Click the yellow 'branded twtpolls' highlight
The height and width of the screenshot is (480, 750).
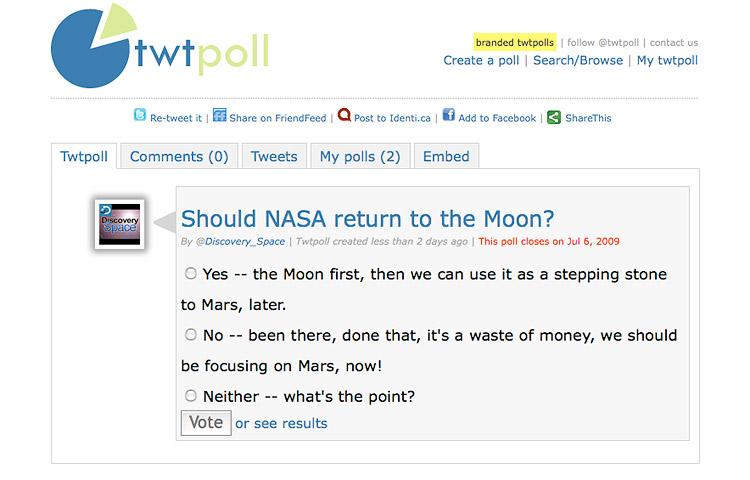point(514,43)
